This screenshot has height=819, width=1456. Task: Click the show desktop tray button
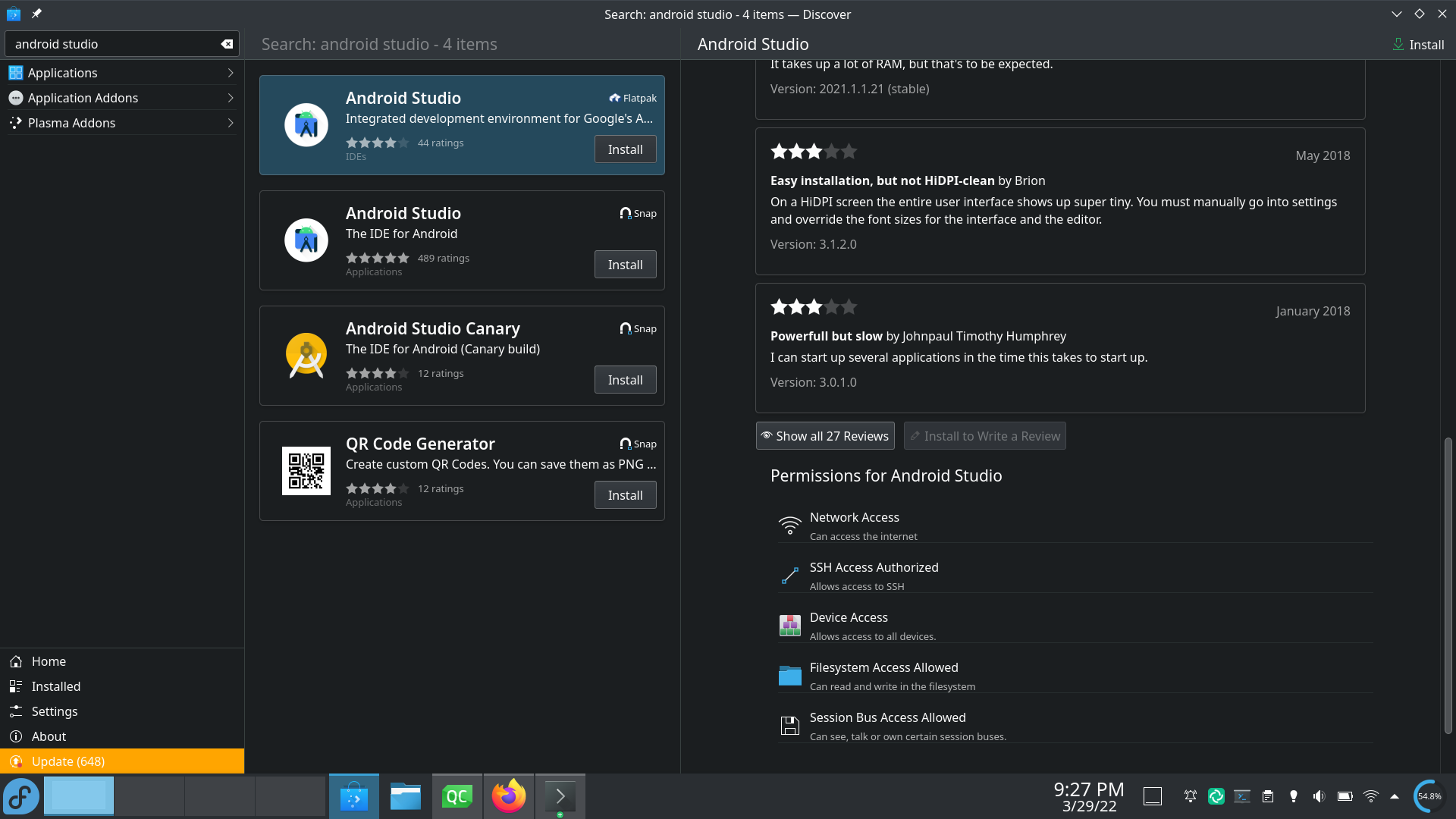[x=1152, y=796]
